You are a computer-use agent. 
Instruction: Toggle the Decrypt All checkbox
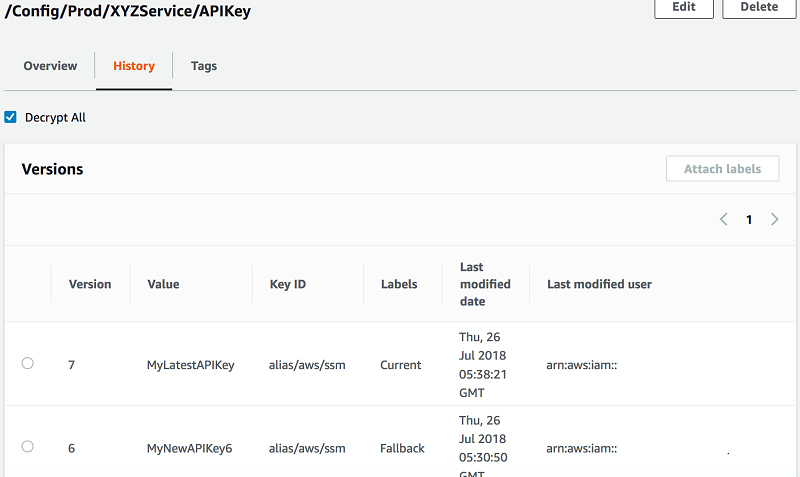coord(11,117)
